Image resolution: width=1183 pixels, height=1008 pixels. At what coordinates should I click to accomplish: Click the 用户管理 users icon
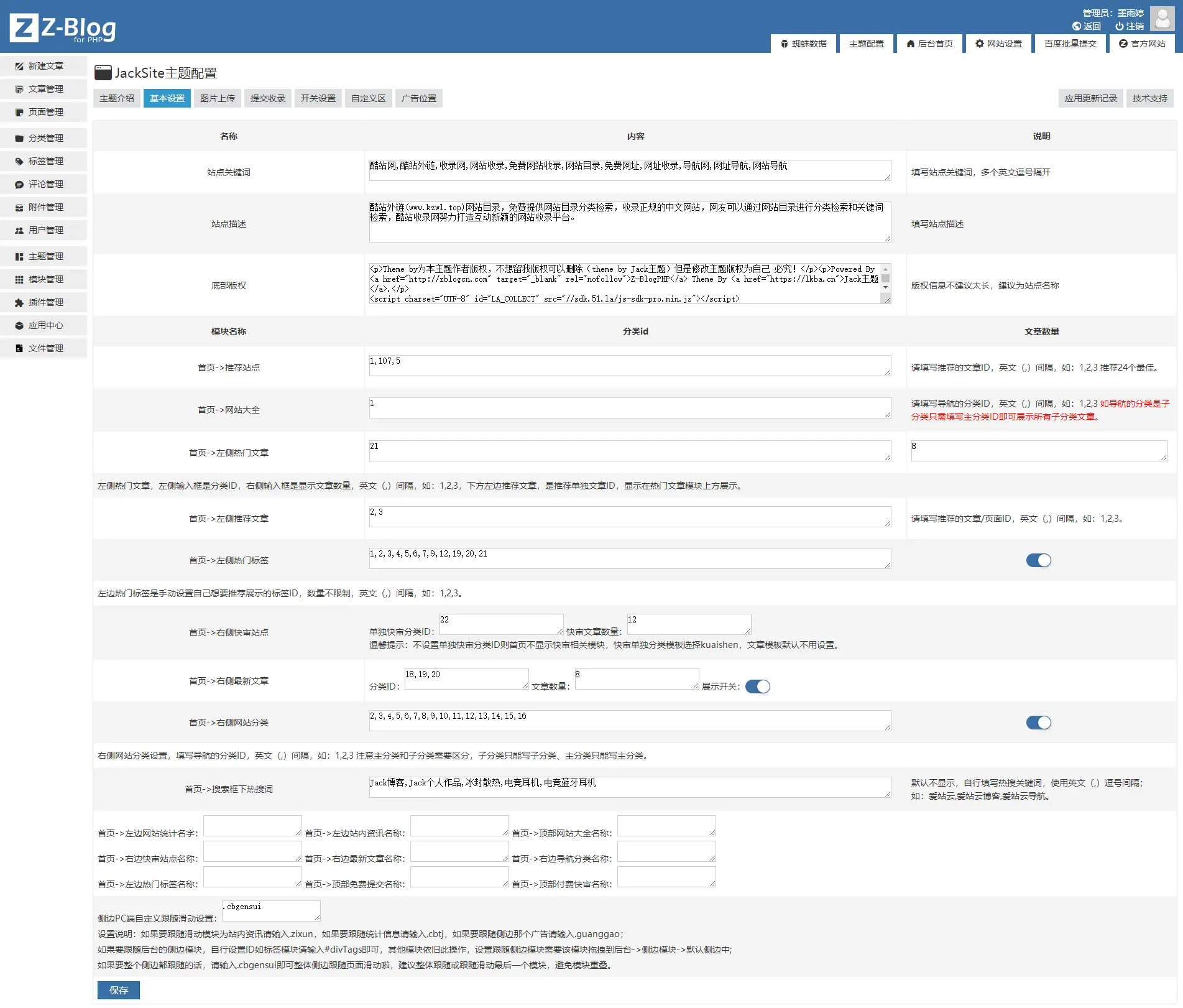pyautogui.click(x=19, y=230)
